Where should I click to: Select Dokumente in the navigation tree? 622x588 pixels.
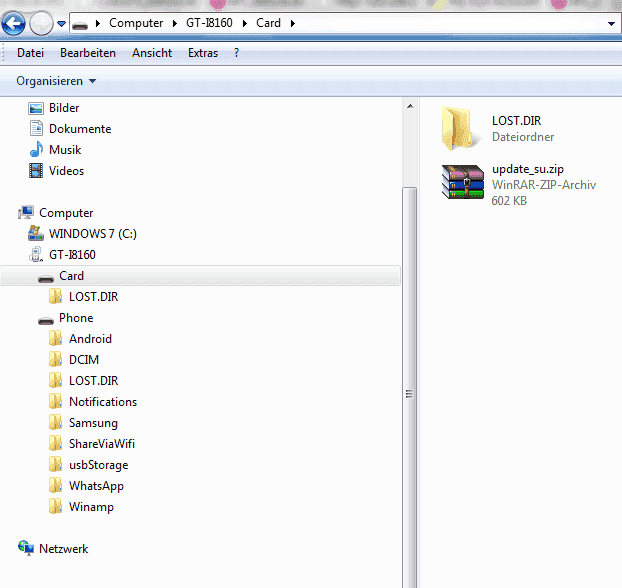80,129
